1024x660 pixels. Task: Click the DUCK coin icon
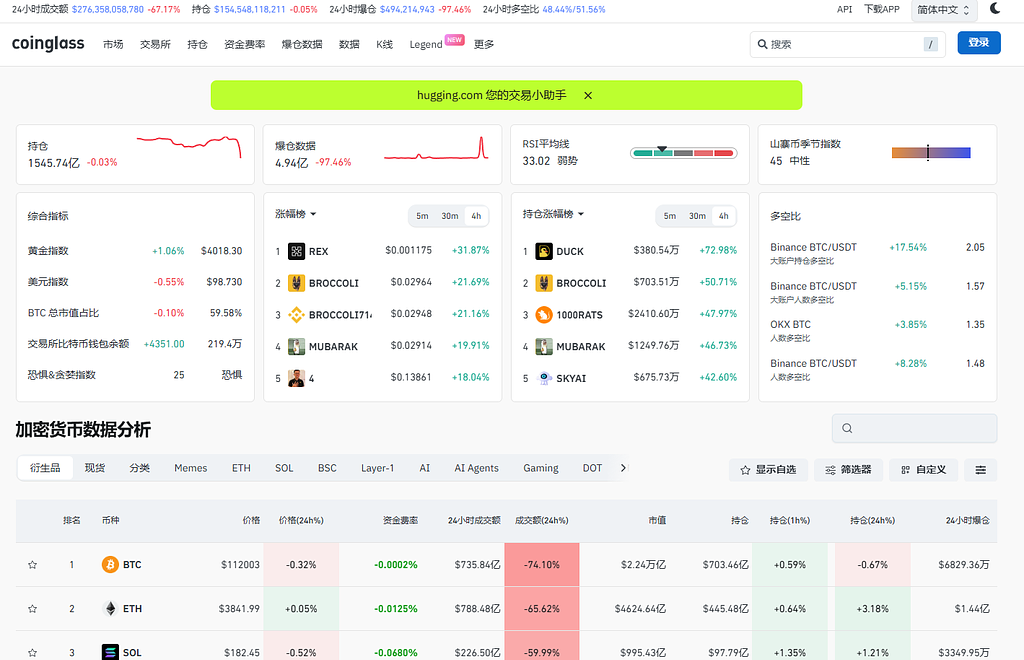pos(544,251)
